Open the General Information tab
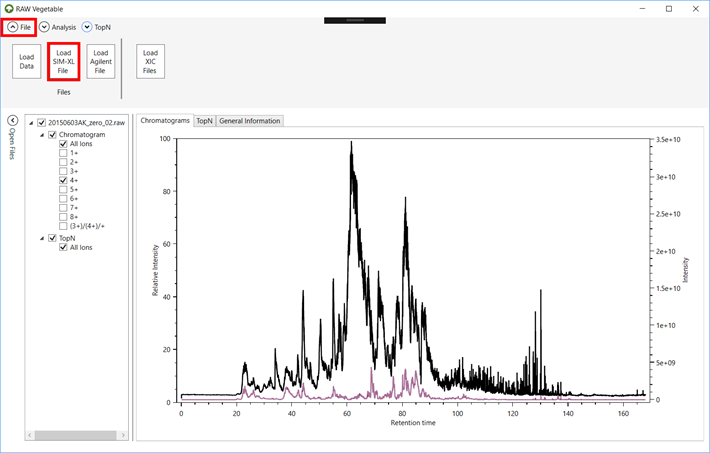This screenshot has height=453, width=710. [x=249, y=121]
